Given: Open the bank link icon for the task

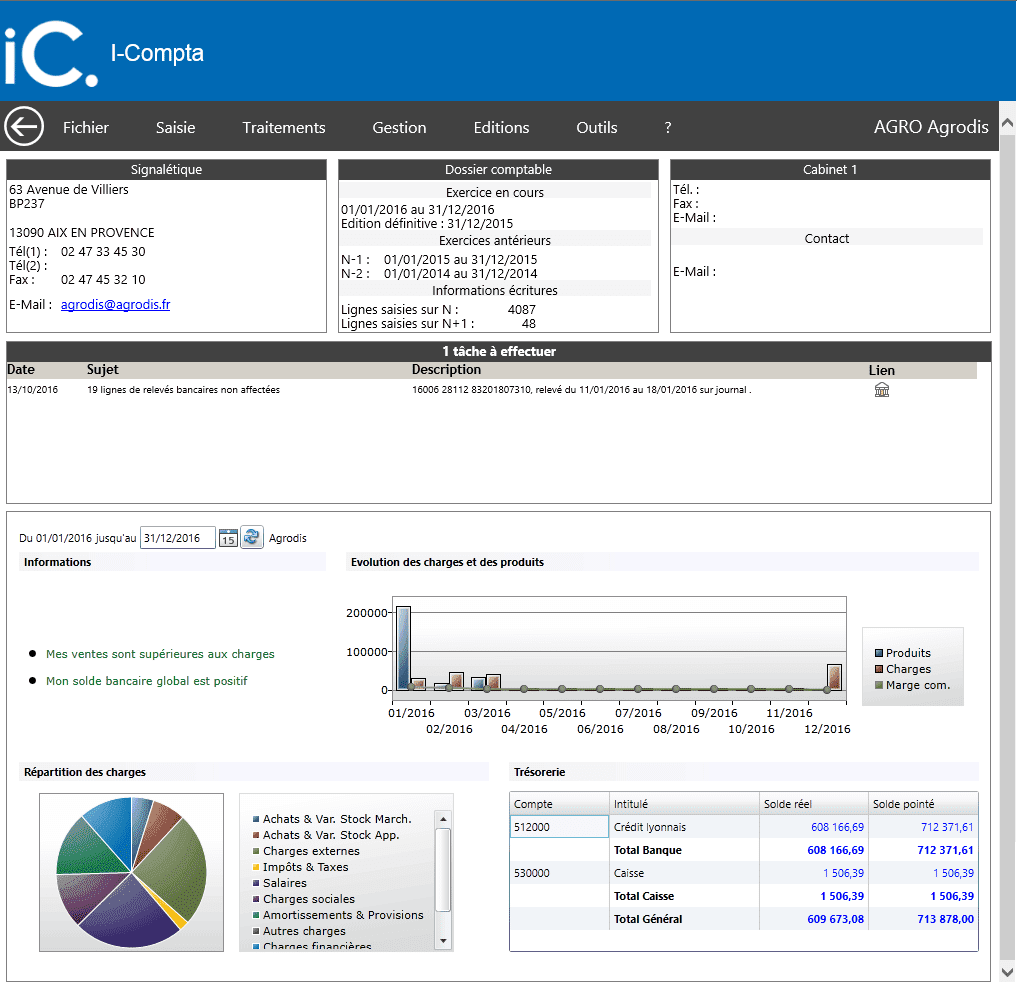Looking at the screenshot, I should click(x=881, y=390).
